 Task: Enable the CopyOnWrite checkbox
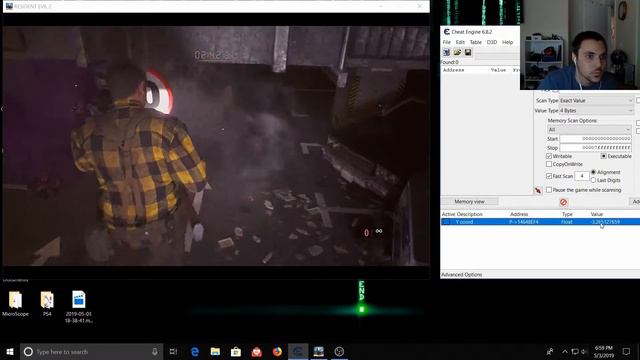[x=549, y=164]
